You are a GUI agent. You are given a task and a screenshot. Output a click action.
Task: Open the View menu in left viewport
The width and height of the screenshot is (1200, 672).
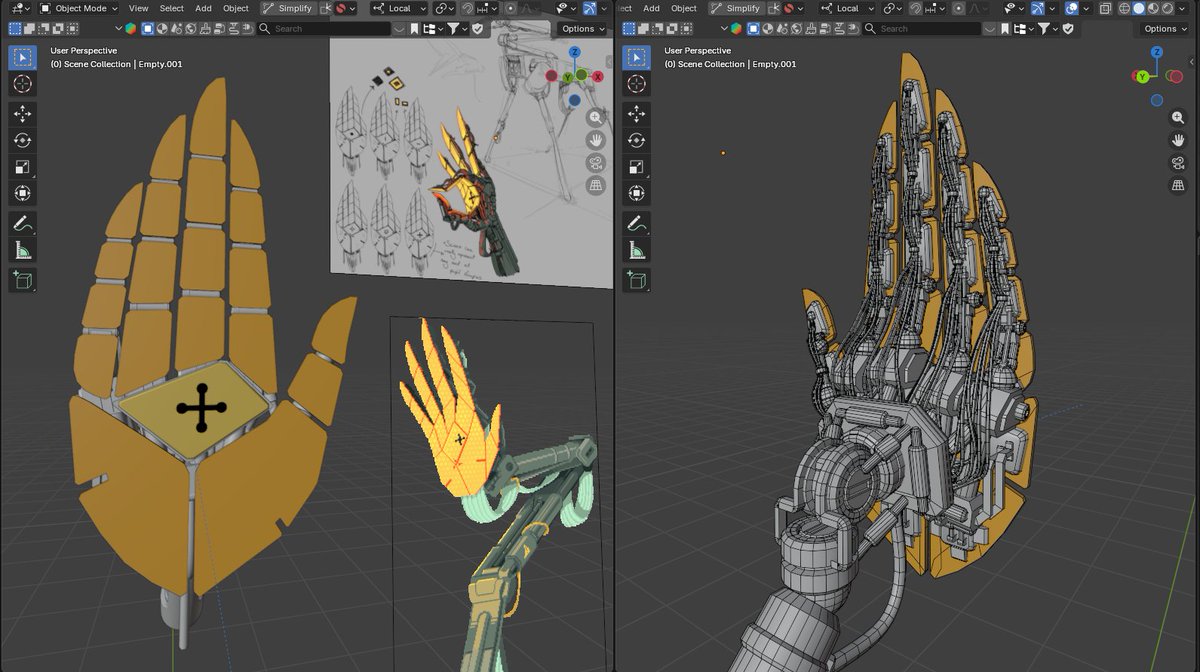[138, 8]
